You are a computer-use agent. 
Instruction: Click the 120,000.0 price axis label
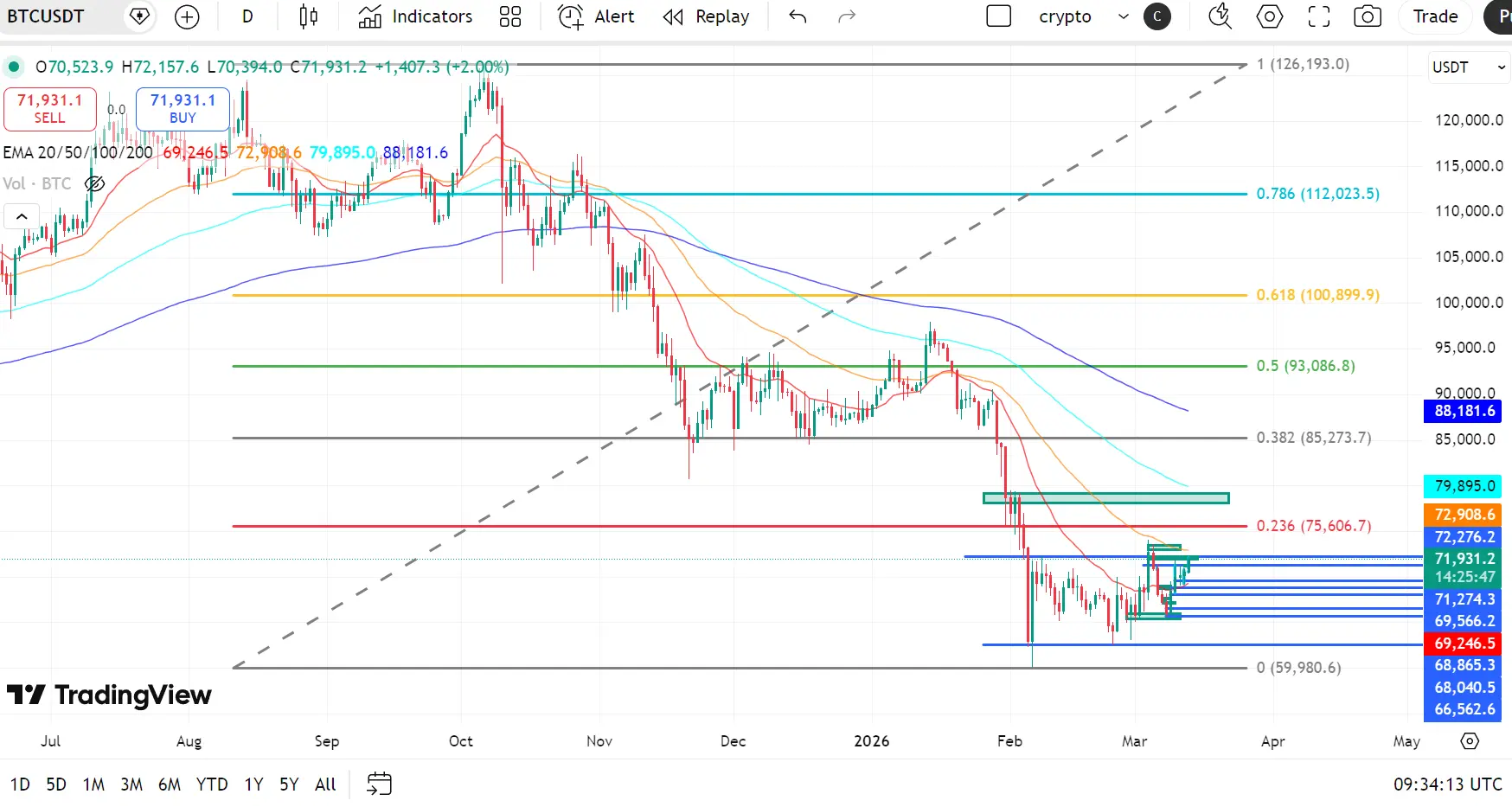1469,120
